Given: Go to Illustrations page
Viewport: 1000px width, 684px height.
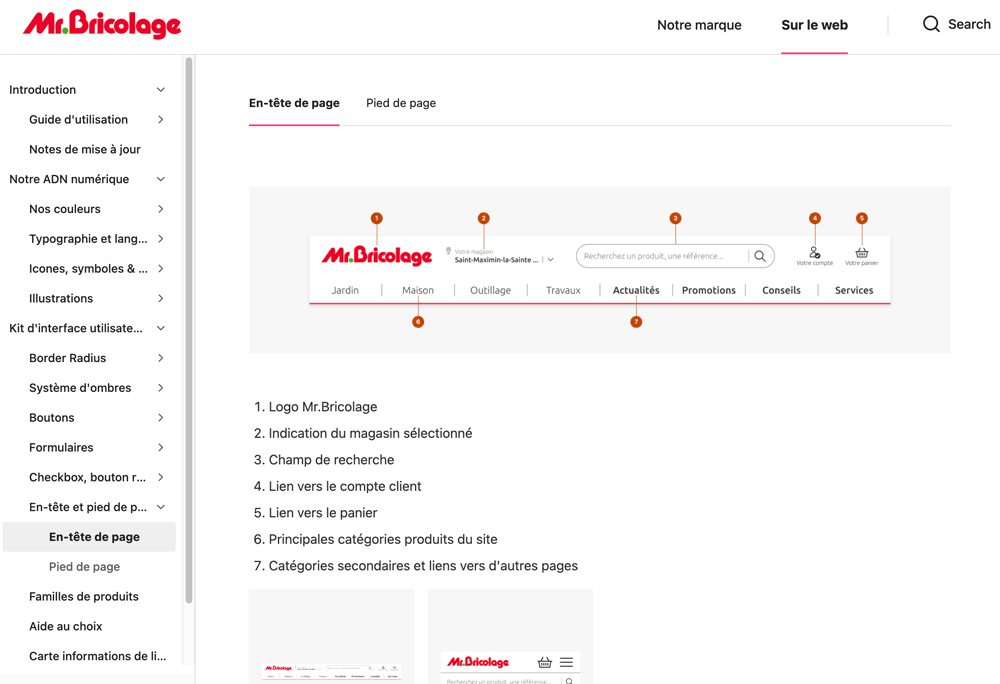Looking at the screenshot, I should [x=61, y=298].
